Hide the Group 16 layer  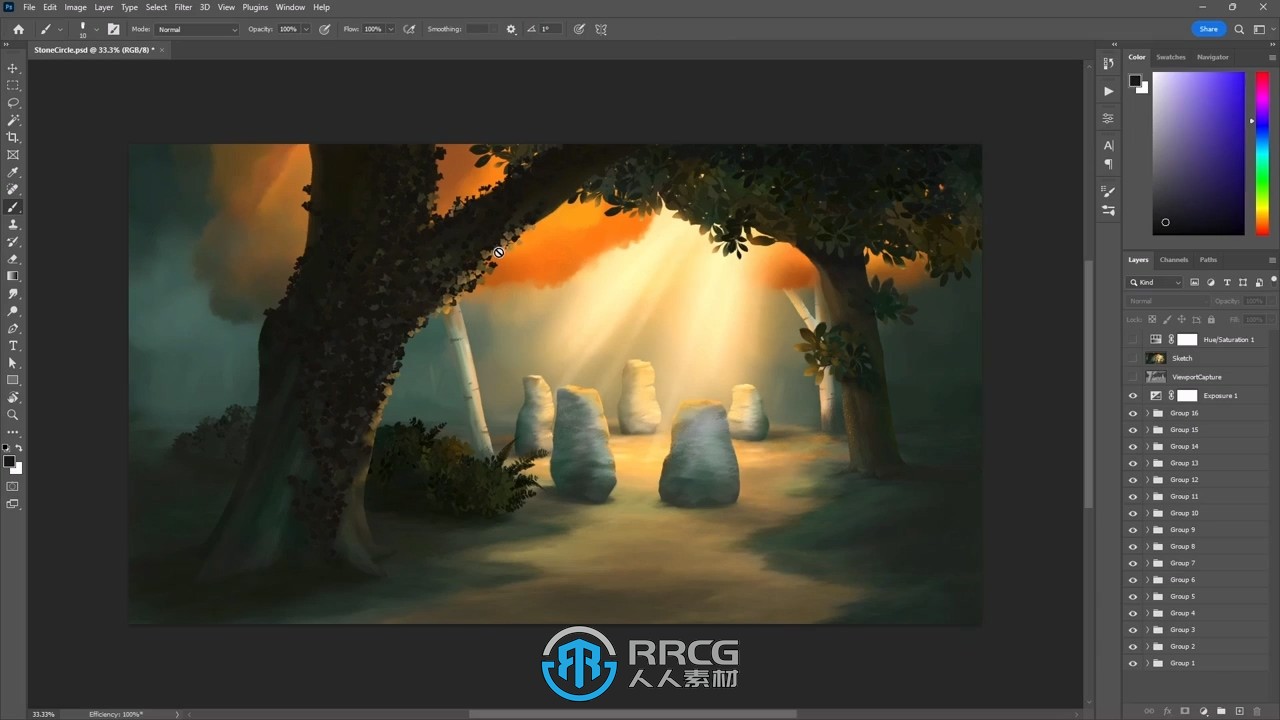click(1133, 413)
